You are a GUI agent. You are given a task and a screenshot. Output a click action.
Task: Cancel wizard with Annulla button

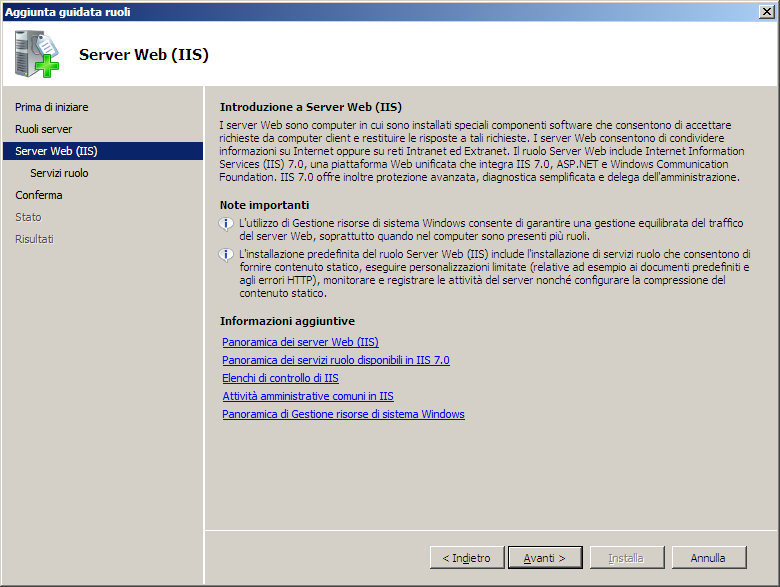click(708, 558)
